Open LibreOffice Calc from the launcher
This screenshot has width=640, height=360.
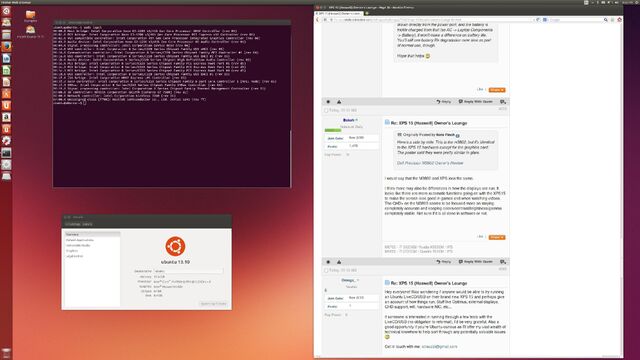point(6,70)
